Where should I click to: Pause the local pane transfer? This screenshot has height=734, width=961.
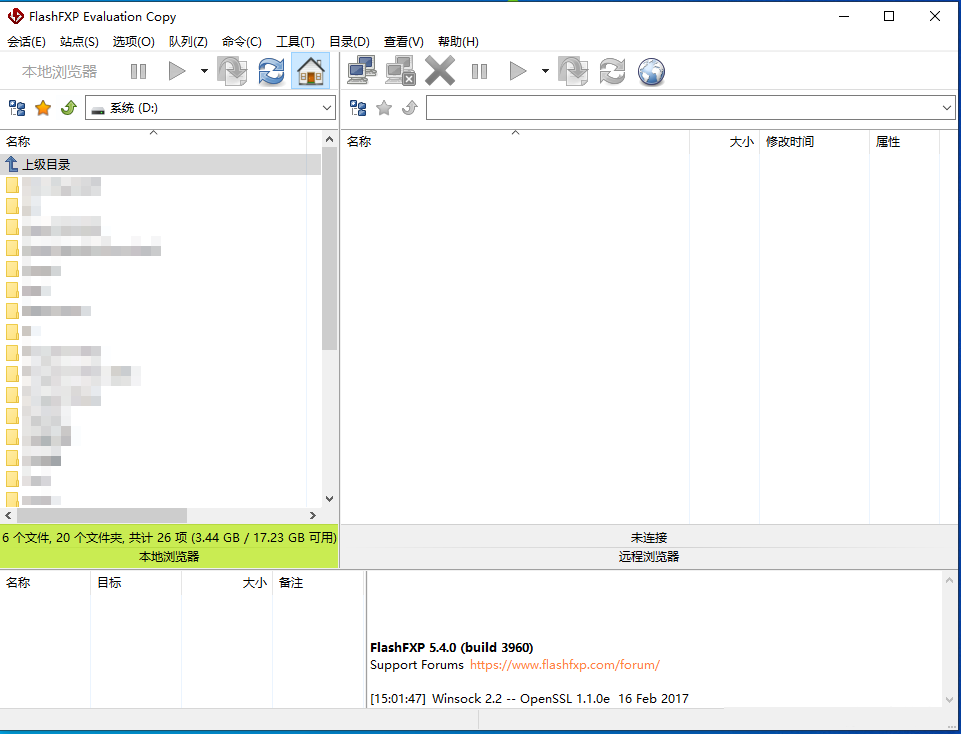pos(139,72)
